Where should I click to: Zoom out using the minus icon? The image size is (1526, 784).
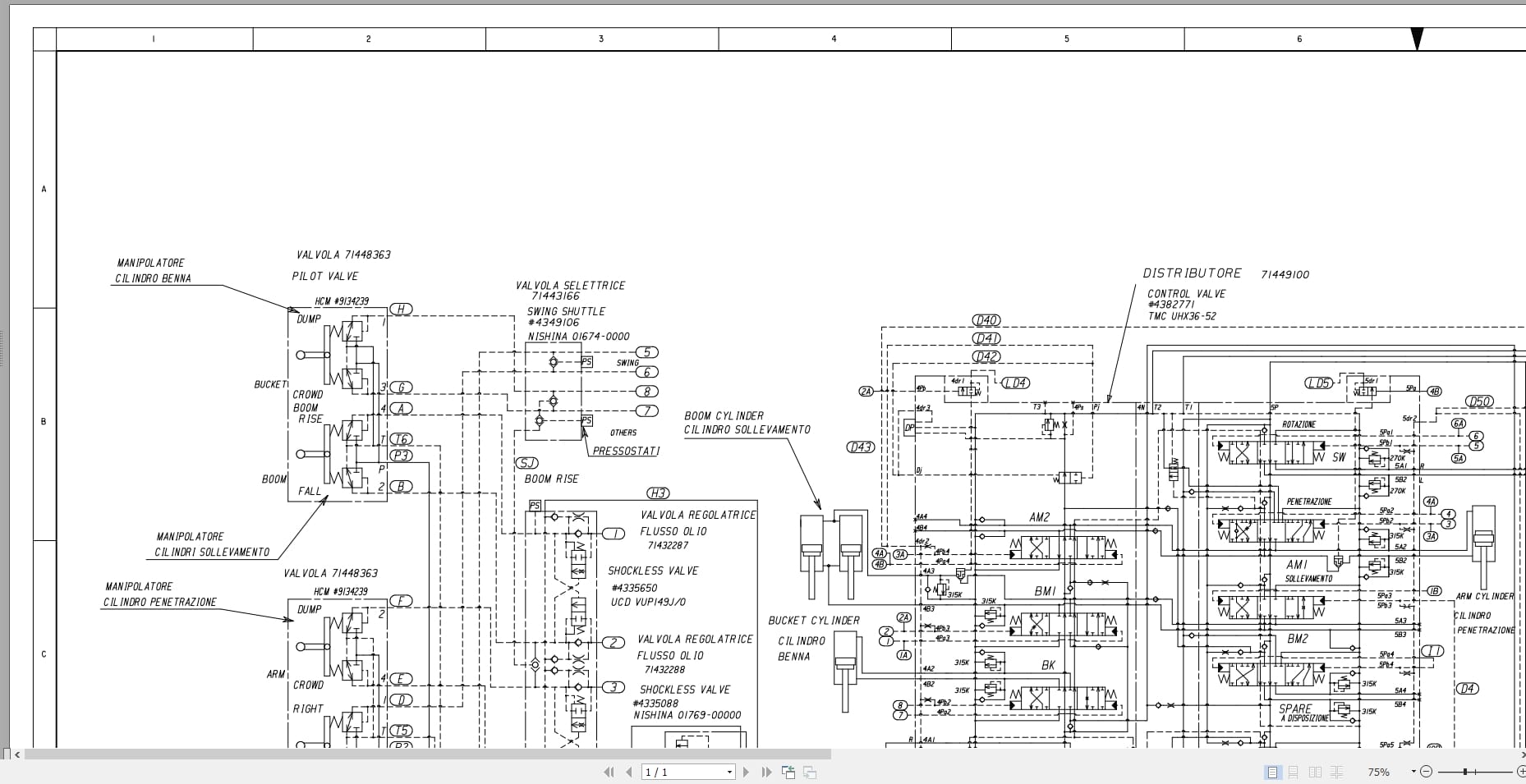(1427, 772)
